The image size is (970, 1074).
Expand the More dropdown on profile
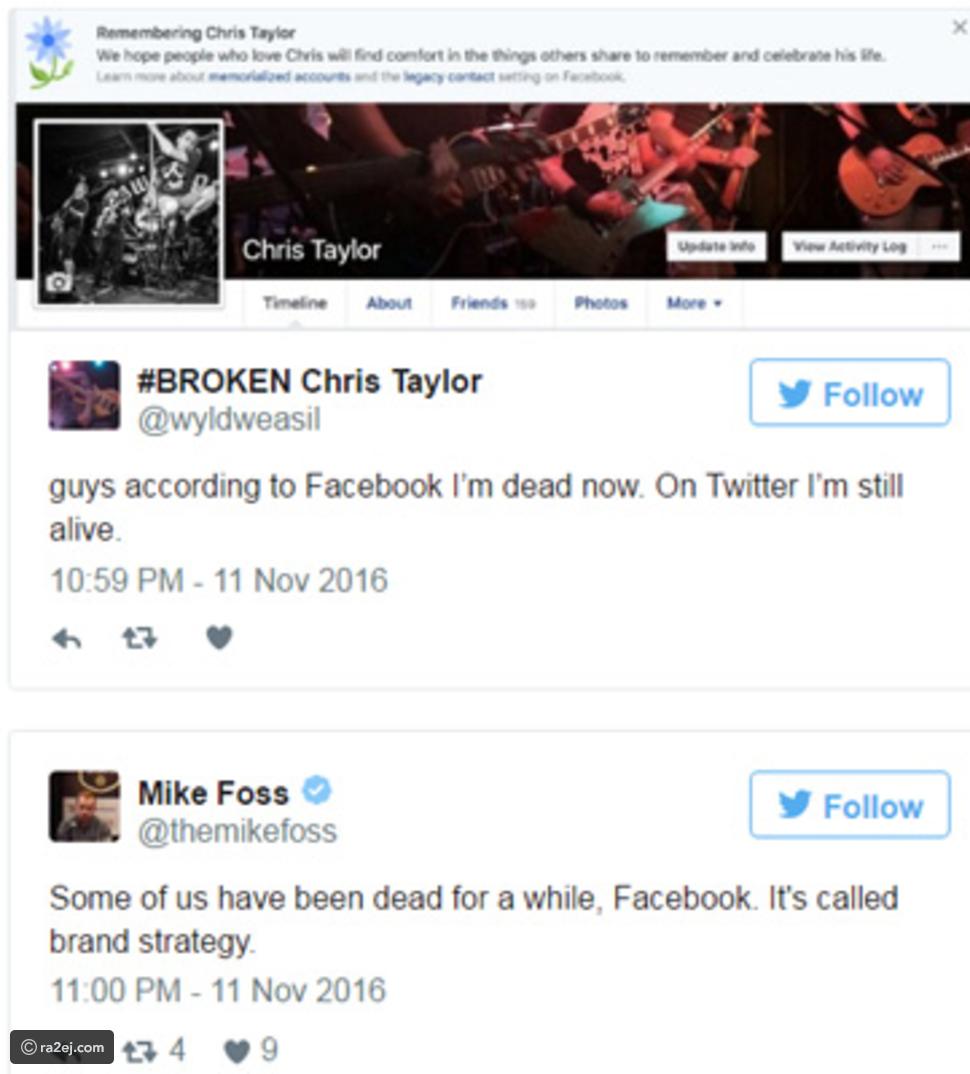(694, 303)
